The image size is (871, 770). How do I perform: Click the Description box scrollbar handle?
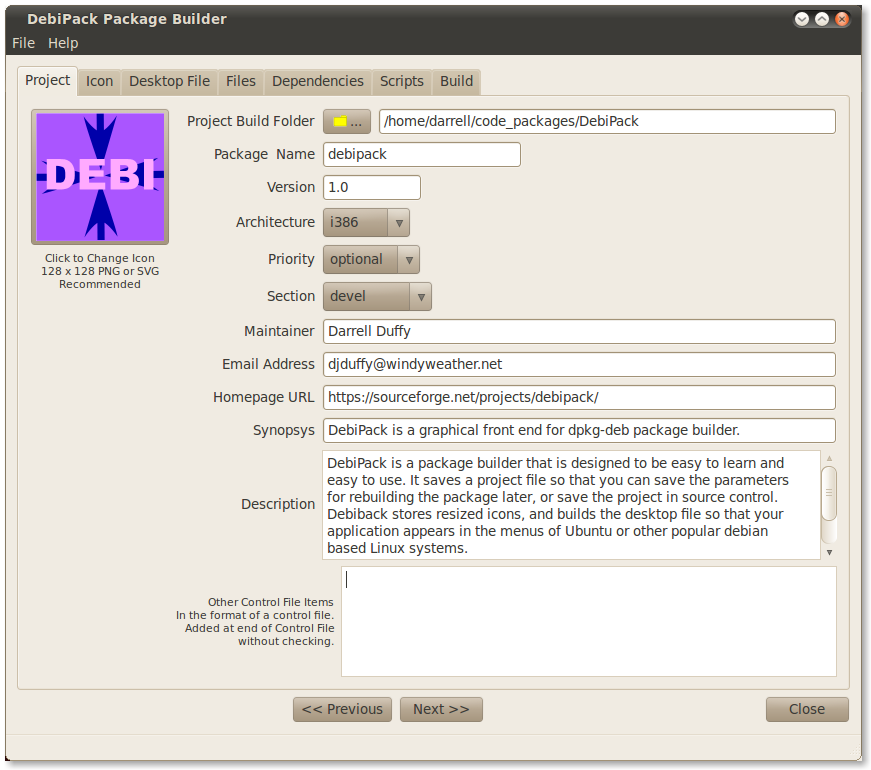tap(829, 492)
